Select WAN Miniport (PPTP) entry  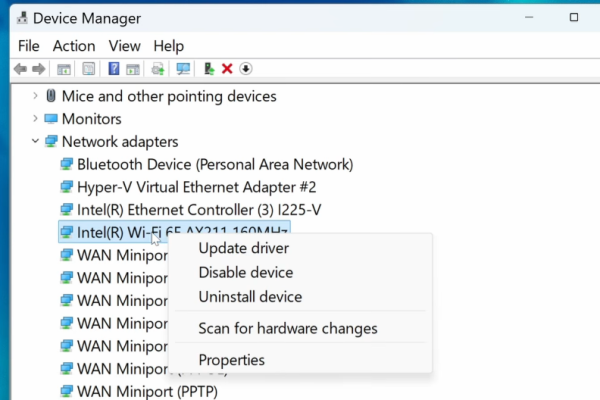tap(147, 392)
